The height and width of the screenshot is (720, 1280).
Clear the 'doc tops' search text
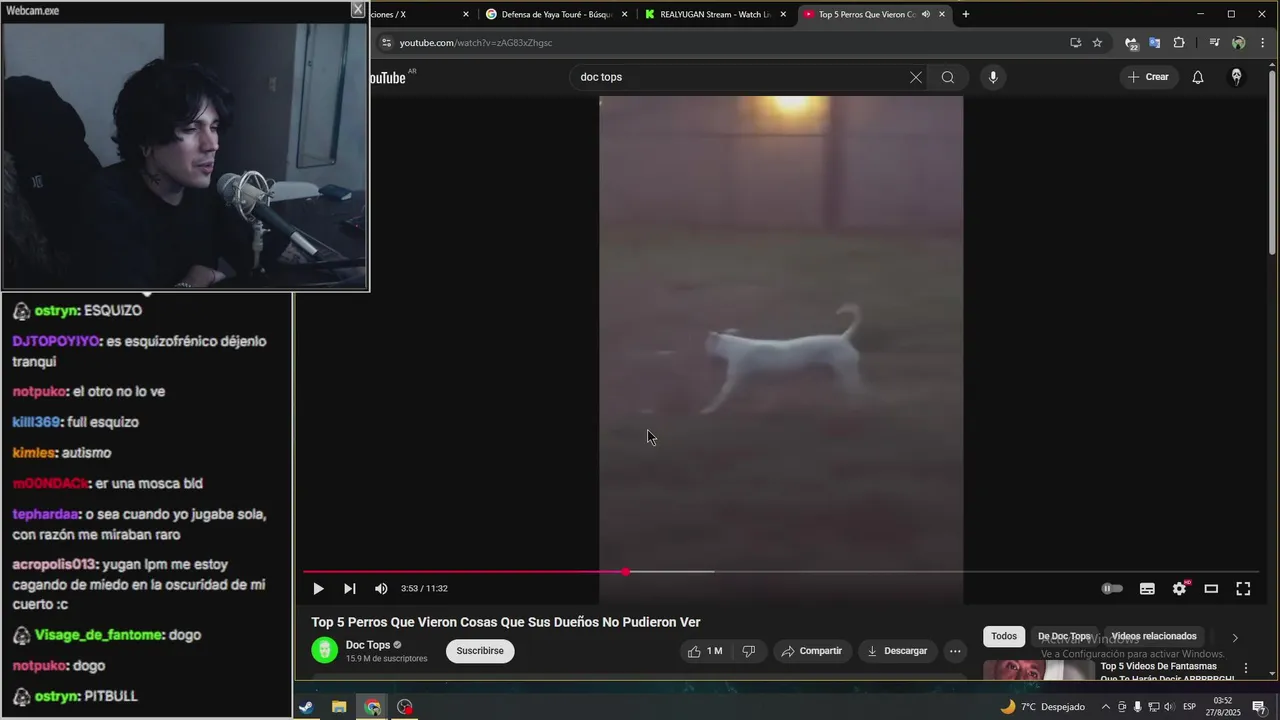point(915,77)
